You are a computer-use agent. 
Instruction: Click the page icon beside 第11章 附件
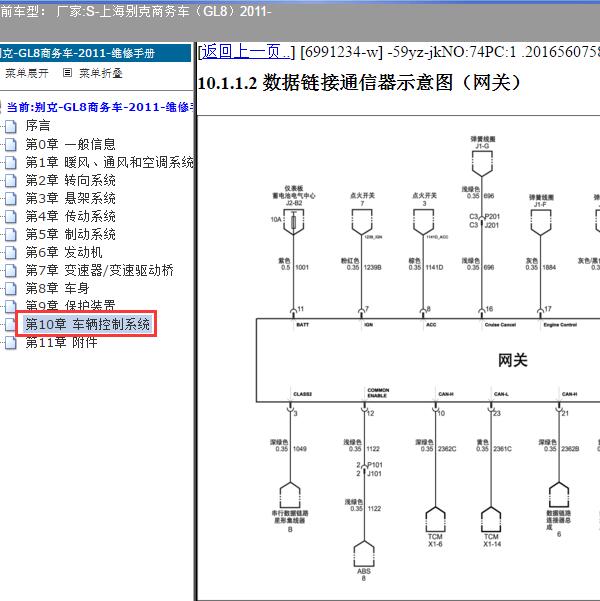tap(11, 343)
